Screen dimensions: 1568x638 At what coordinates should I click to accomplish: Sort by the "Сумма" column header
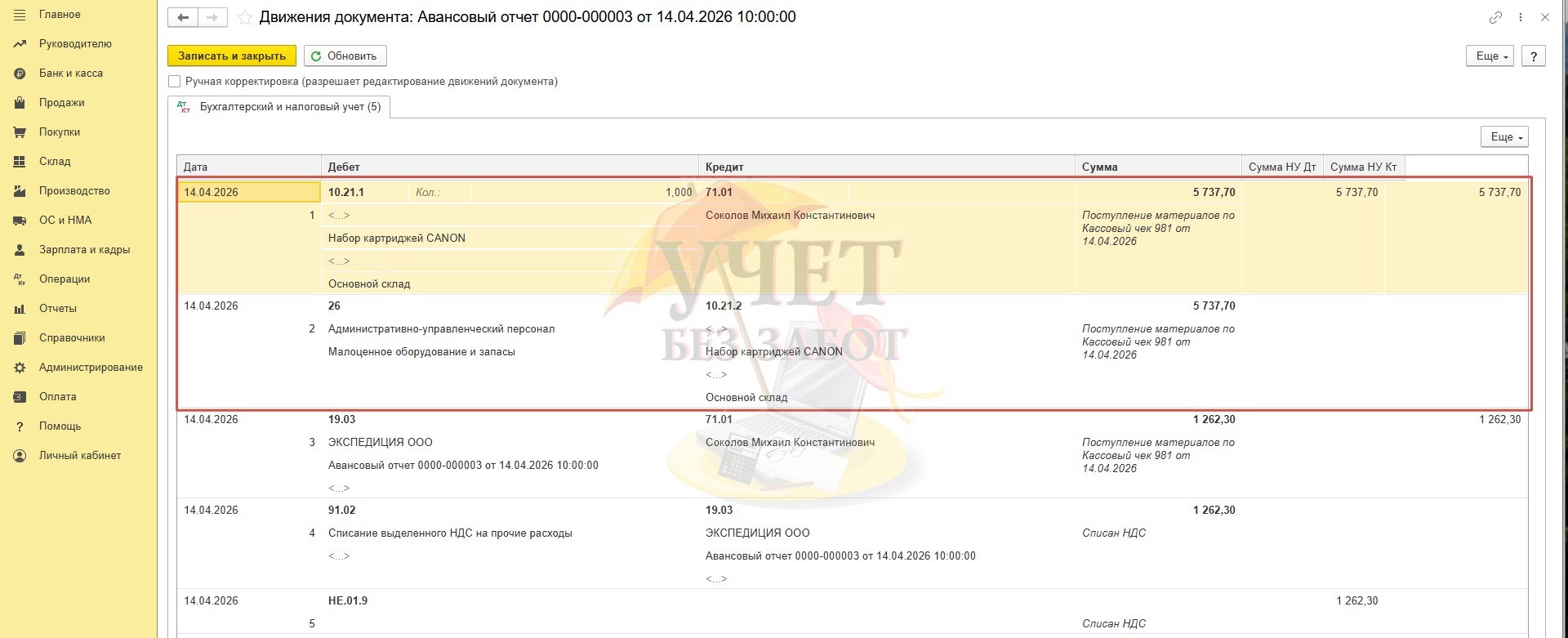(x=1099, y=167)
